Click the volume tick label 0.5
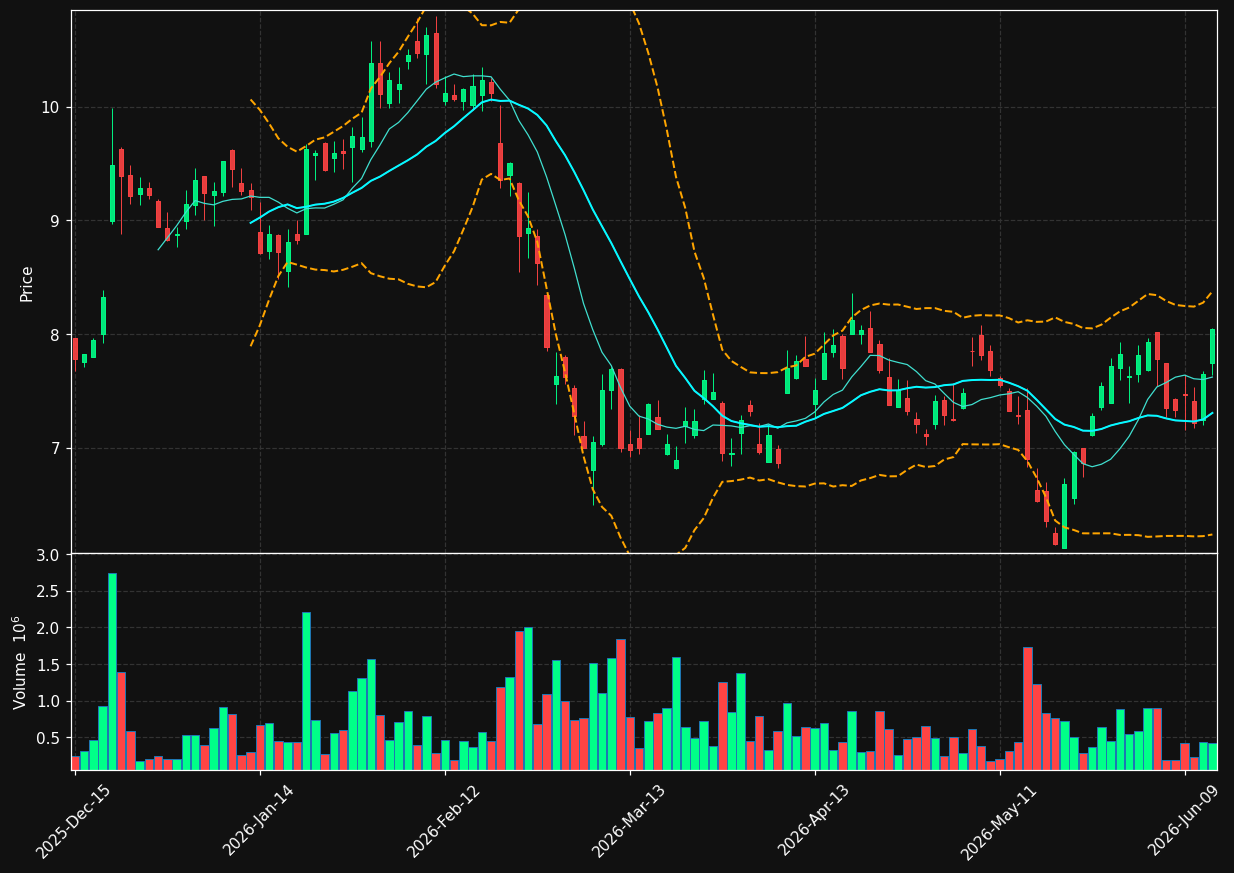The height and width of the screenshot is (873, 1234). click(49, 738)
